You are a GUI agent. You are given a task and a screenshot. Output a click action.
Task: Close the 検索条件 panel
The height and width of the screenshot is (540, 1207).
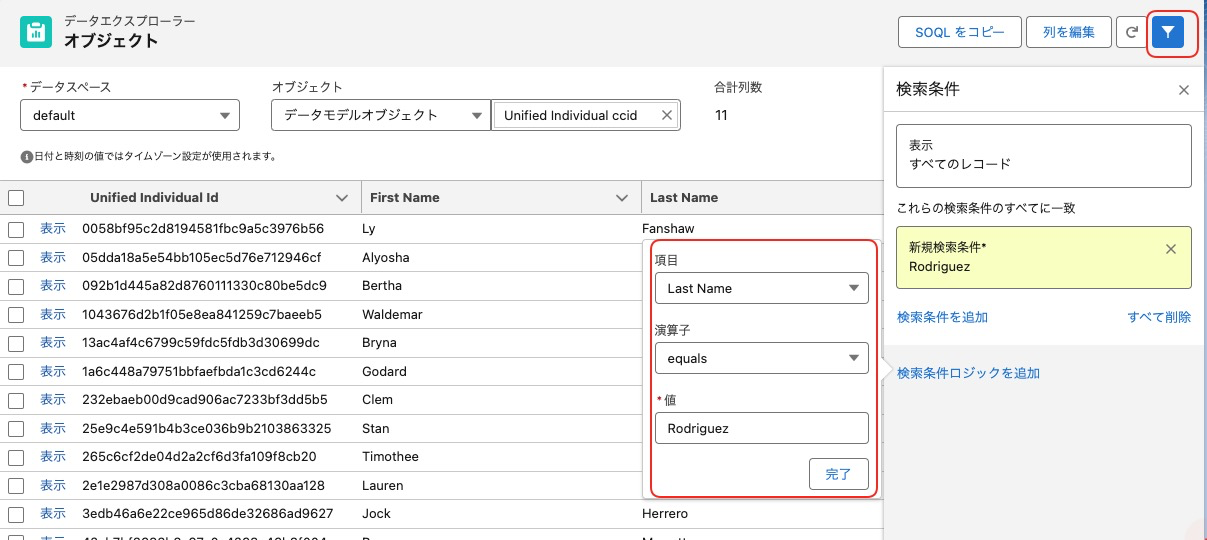1184,90
